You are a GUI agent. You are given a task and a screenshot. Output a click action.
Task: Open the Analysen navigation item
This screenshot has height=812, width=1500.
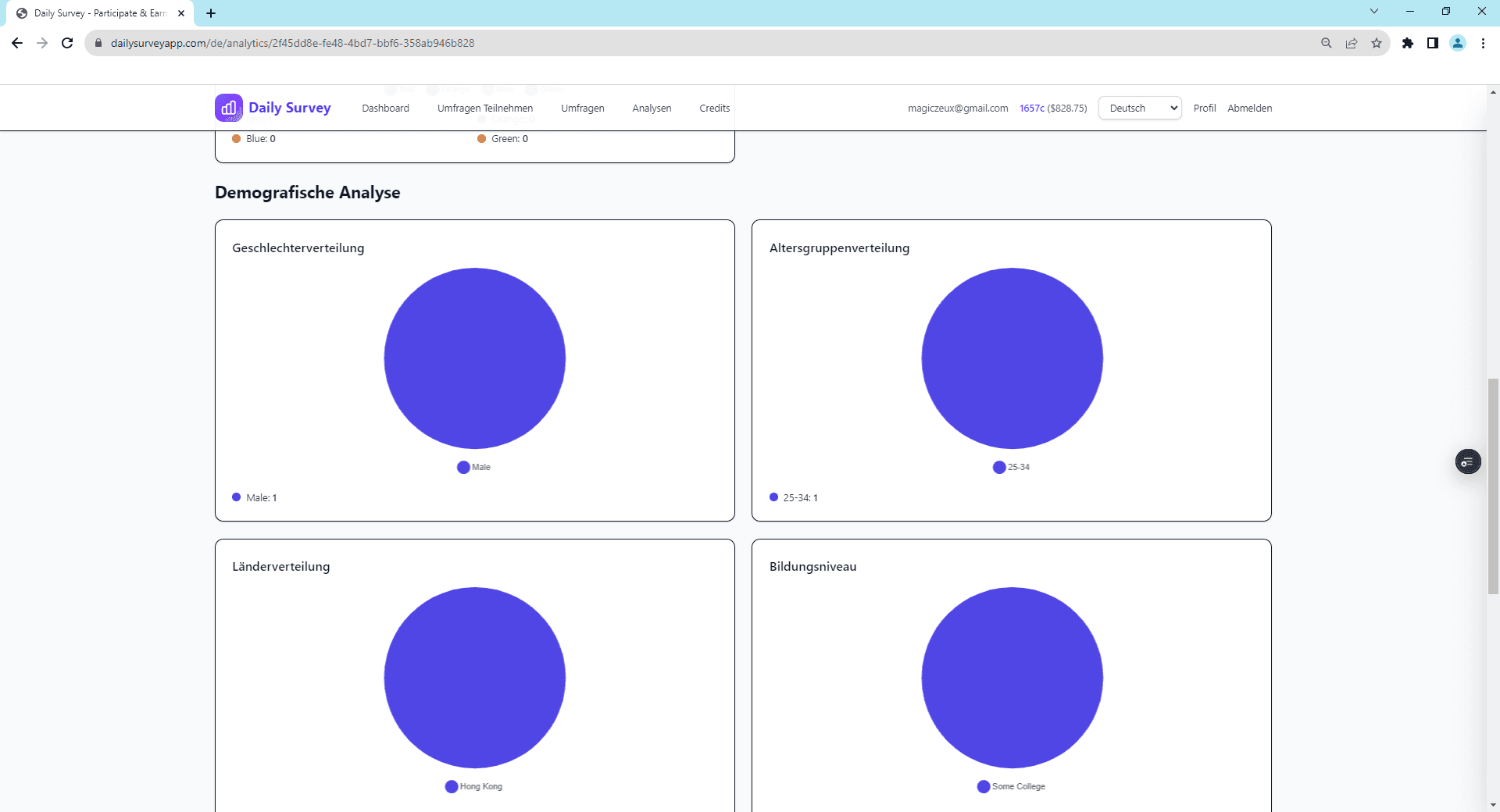(652, 108)
